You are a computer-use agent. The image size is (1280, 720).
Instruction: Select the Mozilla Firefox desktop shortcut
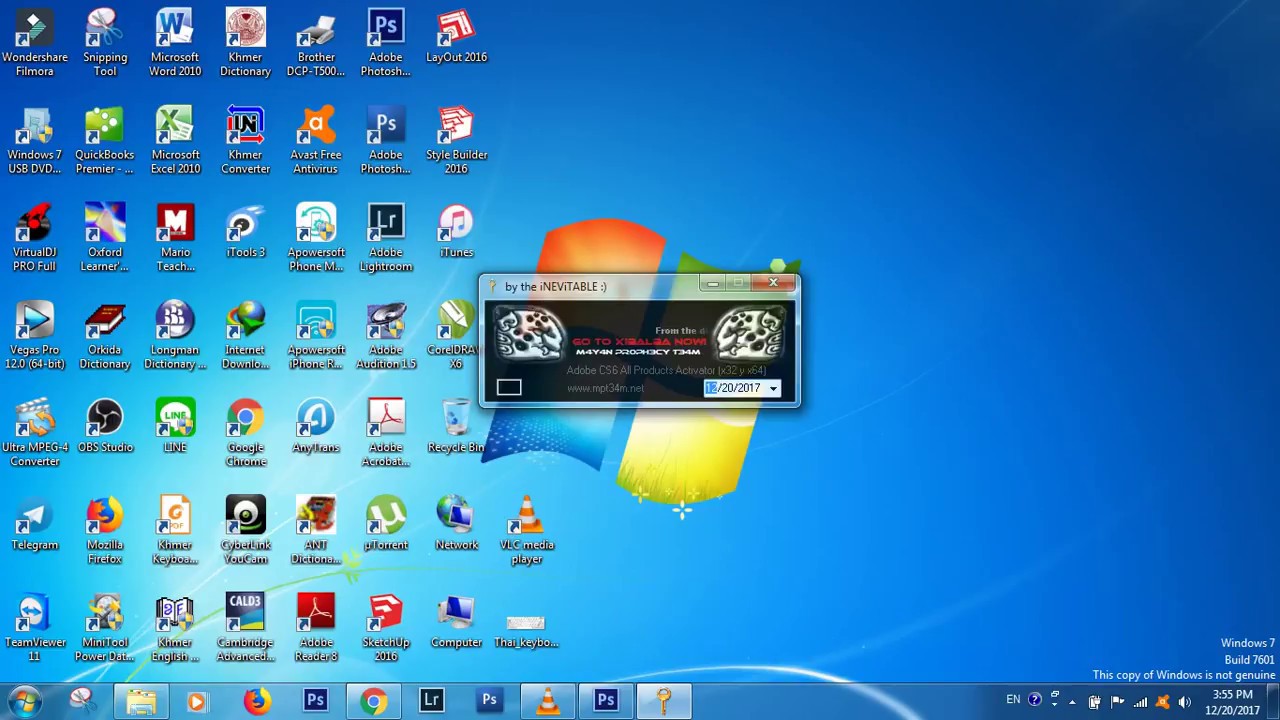[x=105, y=531]
